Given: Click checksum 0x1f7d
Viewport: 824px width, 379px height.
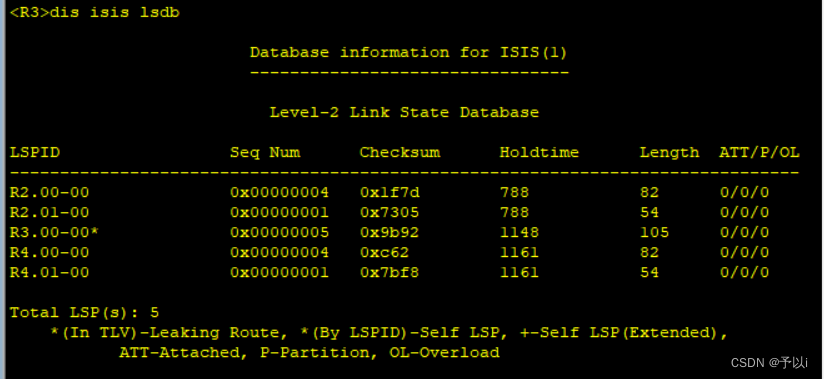Looking at the screenshot, I should click(x=389, y=193).
